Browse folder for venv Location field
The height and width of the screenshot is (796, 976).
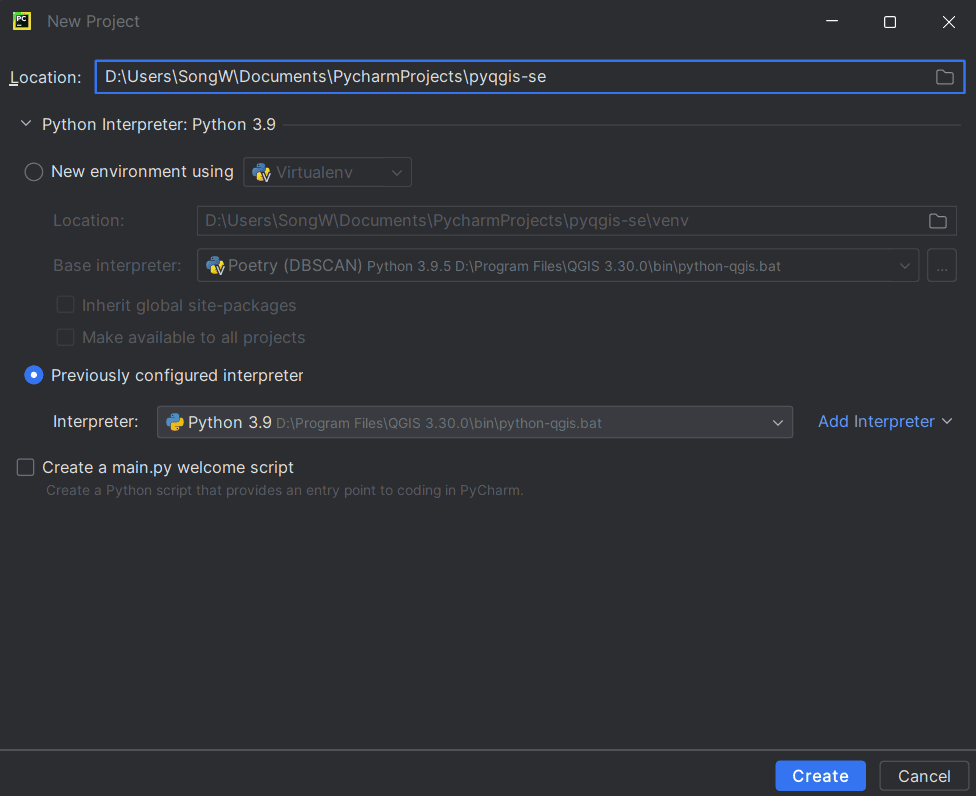pyautogui.click(x=937, y=221)
